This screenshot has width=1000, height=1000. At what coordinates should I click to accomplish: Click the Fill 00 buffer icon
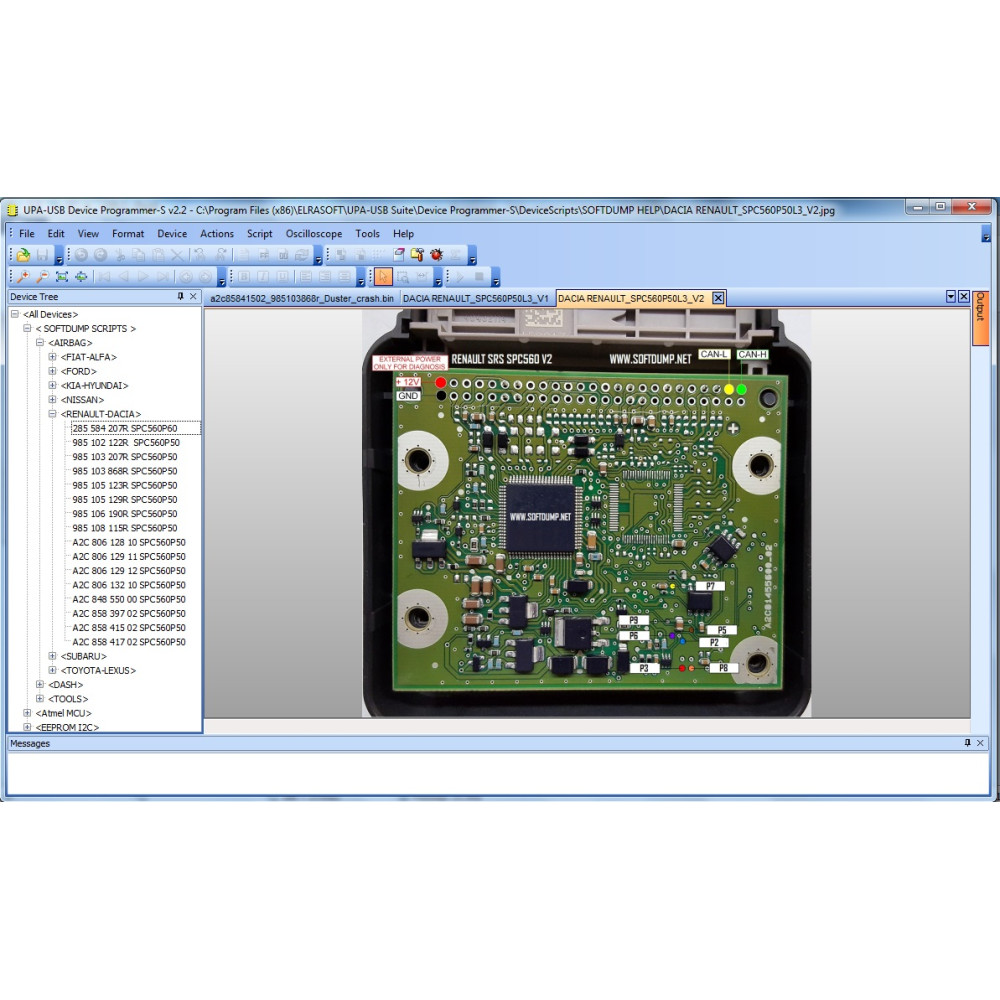pos(283,255)
